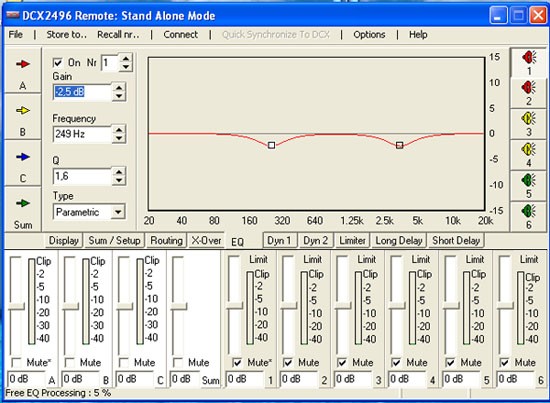Click Connect in the menu bar
The height and width of the screenshot is (403, 550).
click(x=181, y=34)
